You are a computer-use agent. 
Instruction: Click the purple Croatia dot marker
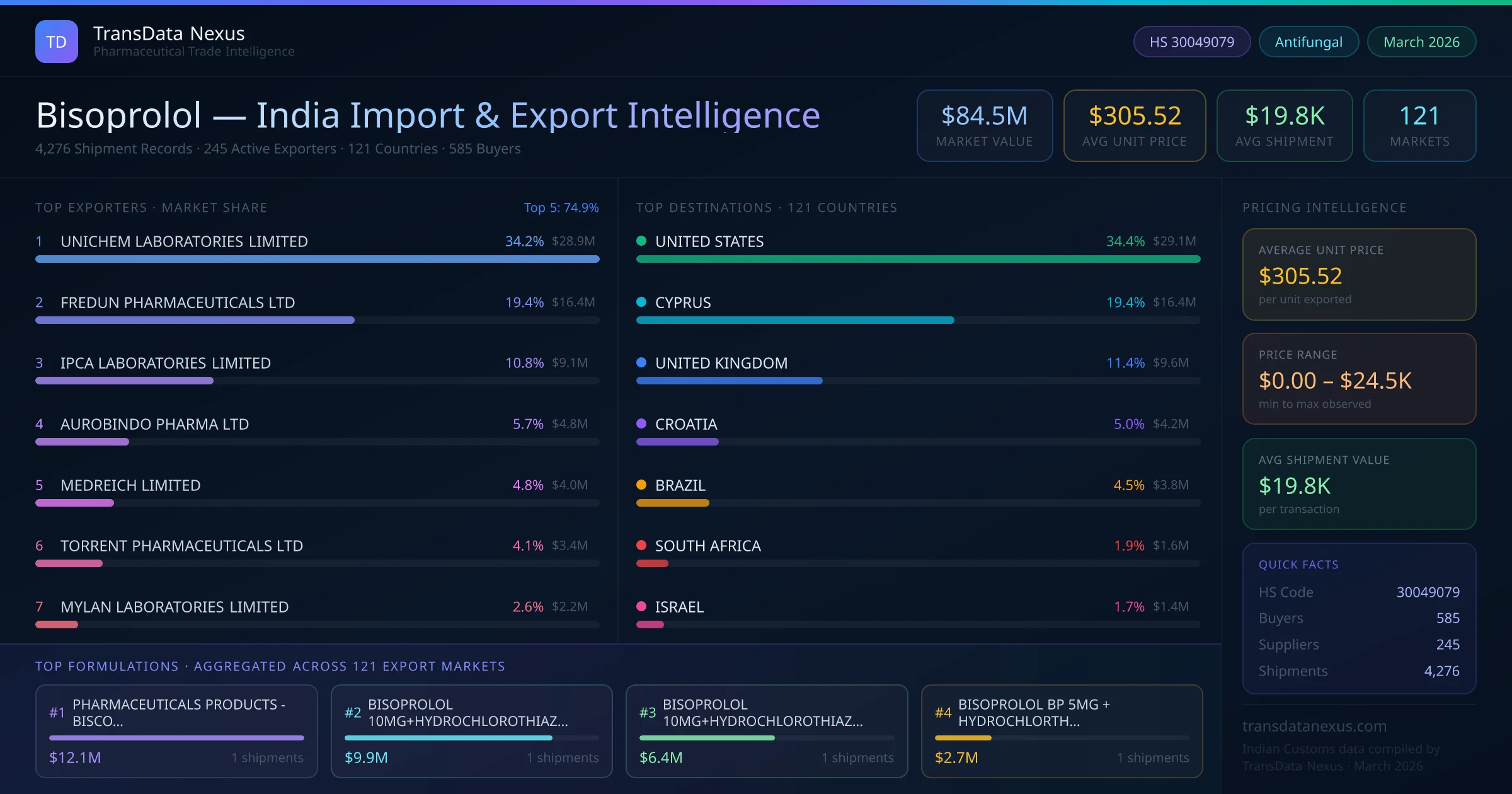641,423
